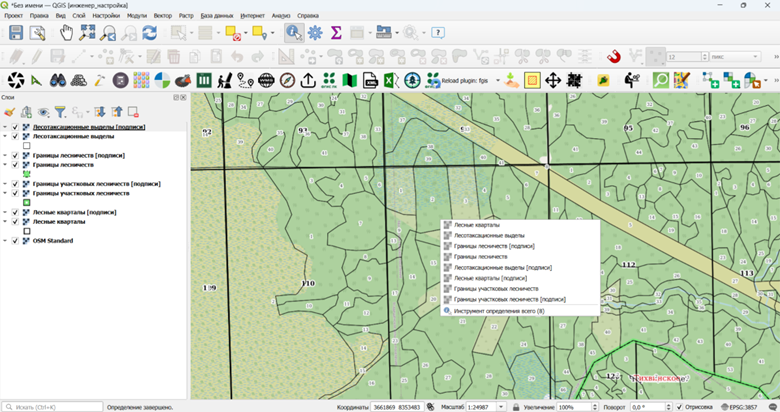
Task: Choose Лесотаксационные выделы in popup menu
Action: (489, 235)
